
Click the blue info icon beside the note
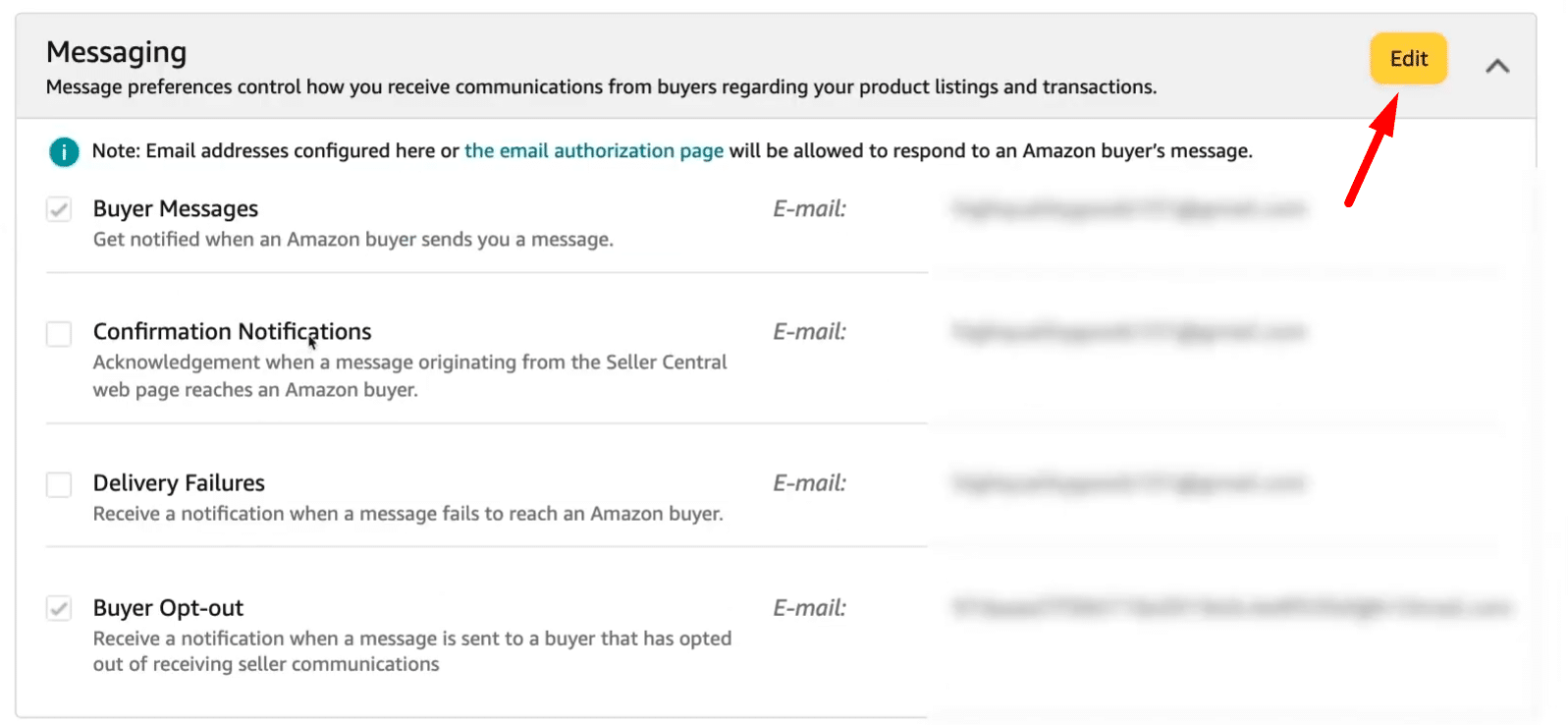click(x=64, y=152)
